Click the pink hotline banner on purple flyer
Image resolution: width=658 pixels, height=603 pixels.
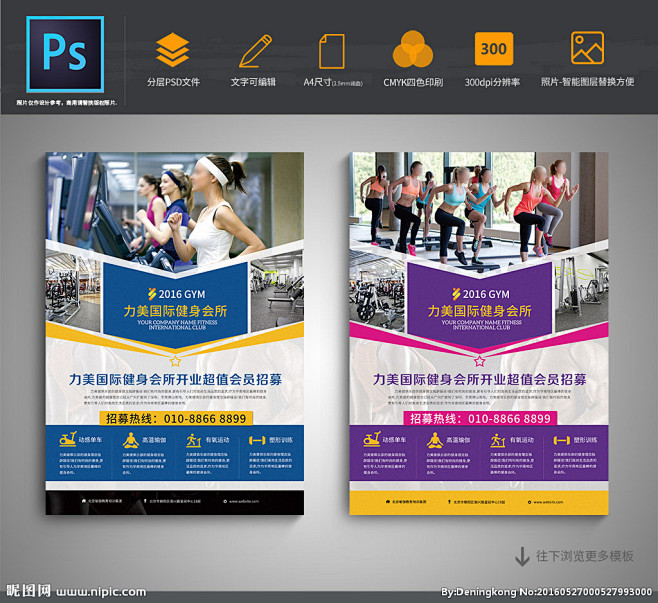tap(480, 418)
